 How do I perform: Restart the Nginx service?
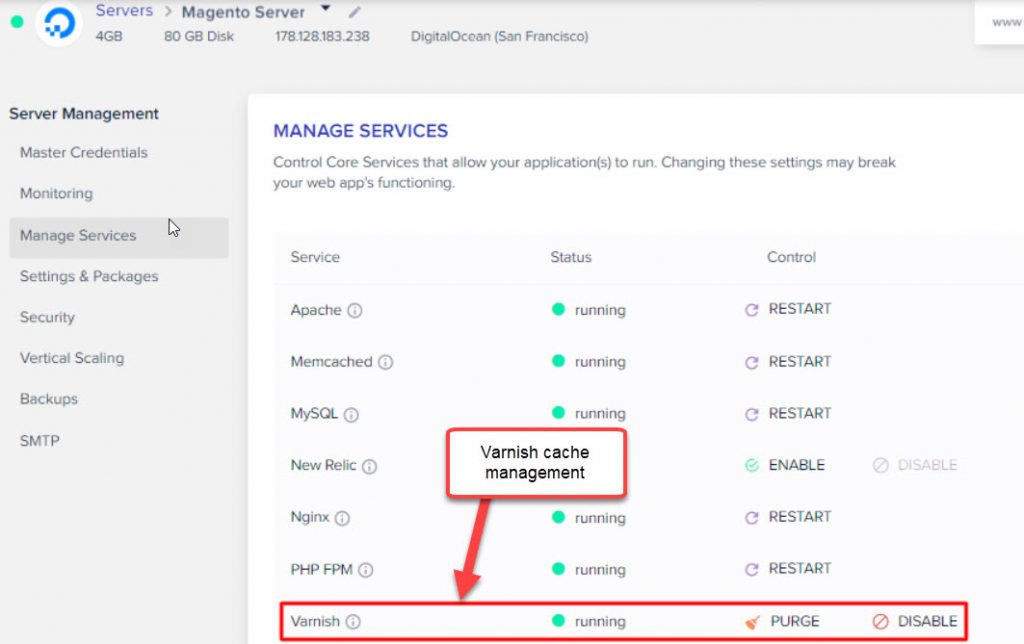[x=788, y=517]
